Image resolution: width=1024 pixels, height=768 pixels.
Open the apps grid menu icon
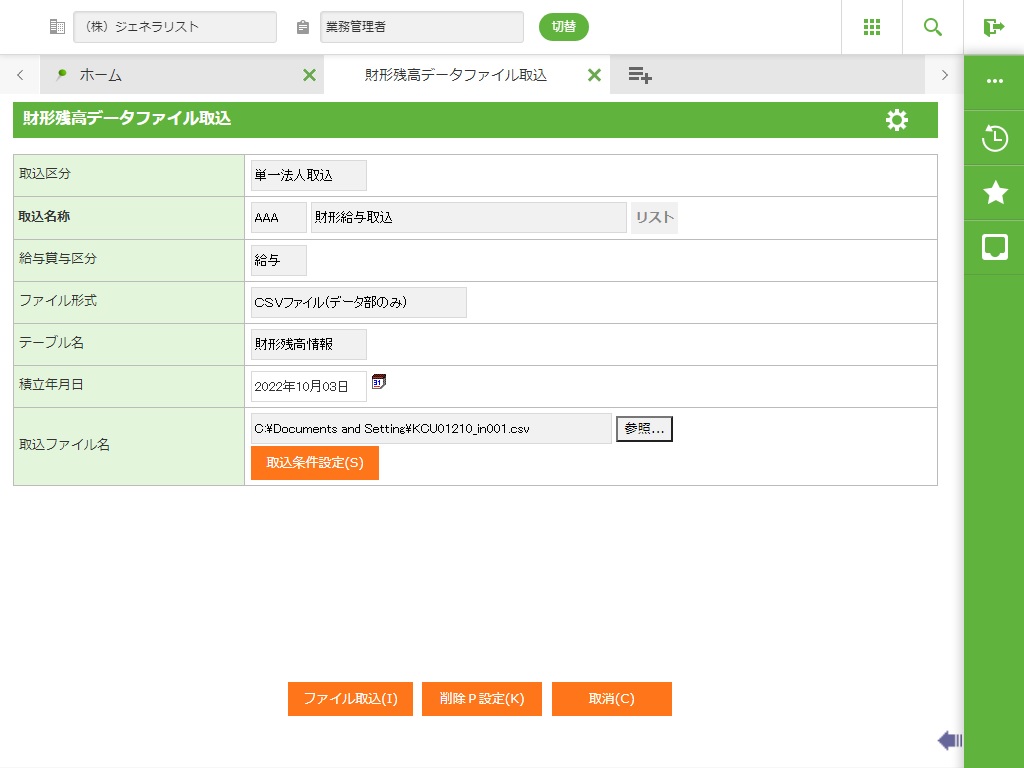pyautogui.click(x=872, y=27)
